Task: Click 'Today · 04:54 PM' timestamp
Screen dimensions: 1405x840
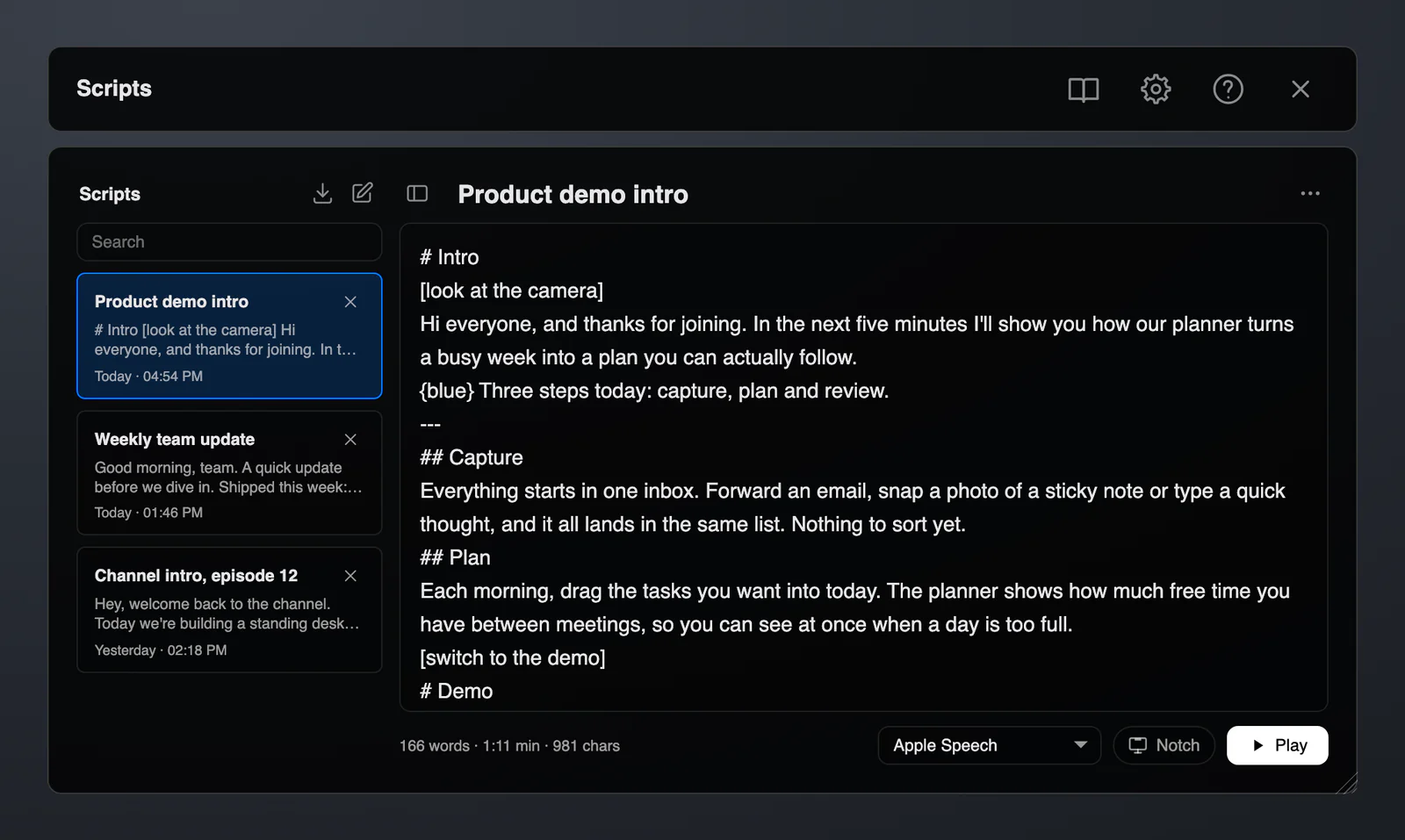Action: (x=148, y=377)
